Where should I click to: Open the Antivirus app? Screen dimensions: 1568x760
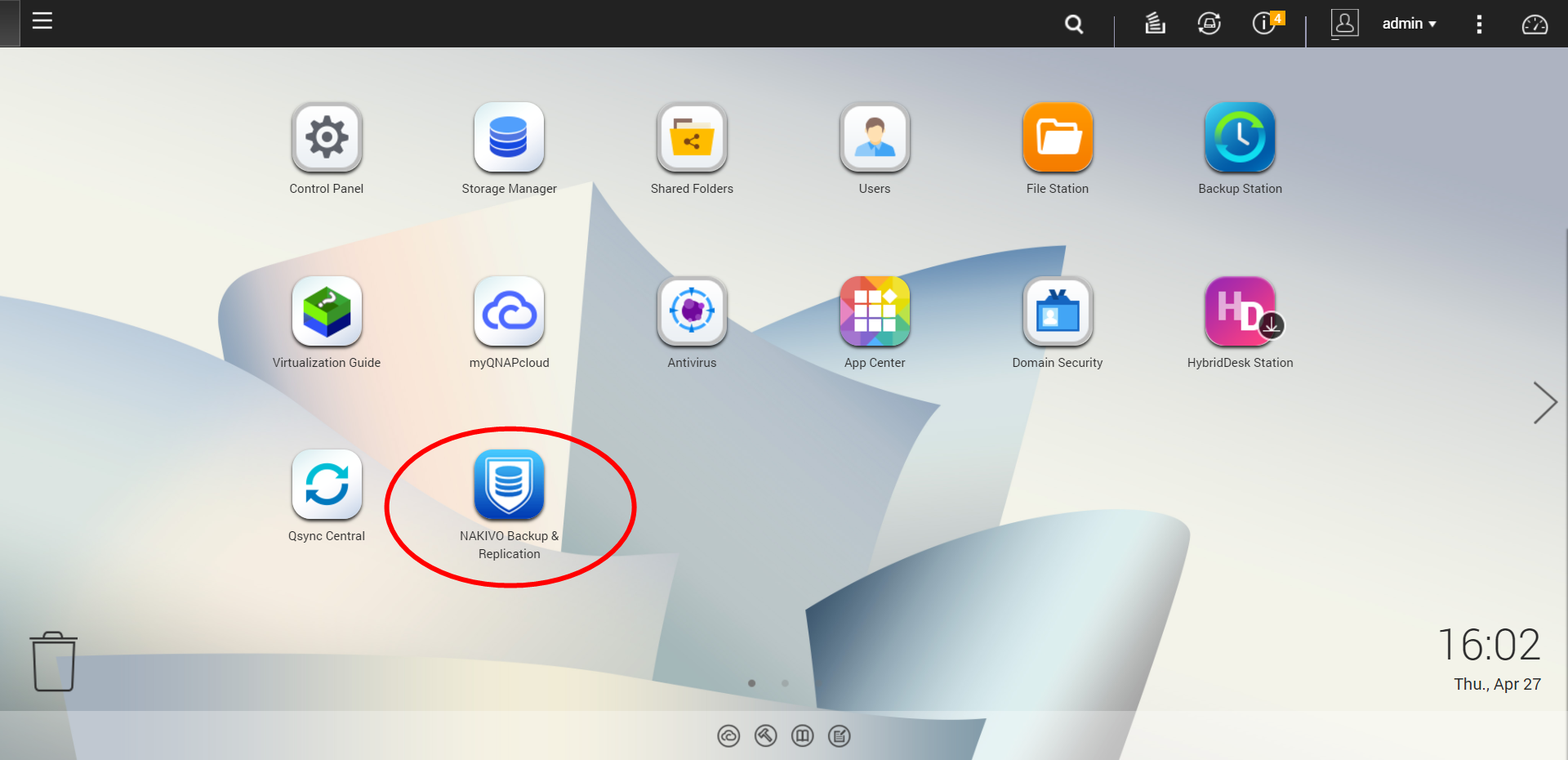tap(692, 312)
